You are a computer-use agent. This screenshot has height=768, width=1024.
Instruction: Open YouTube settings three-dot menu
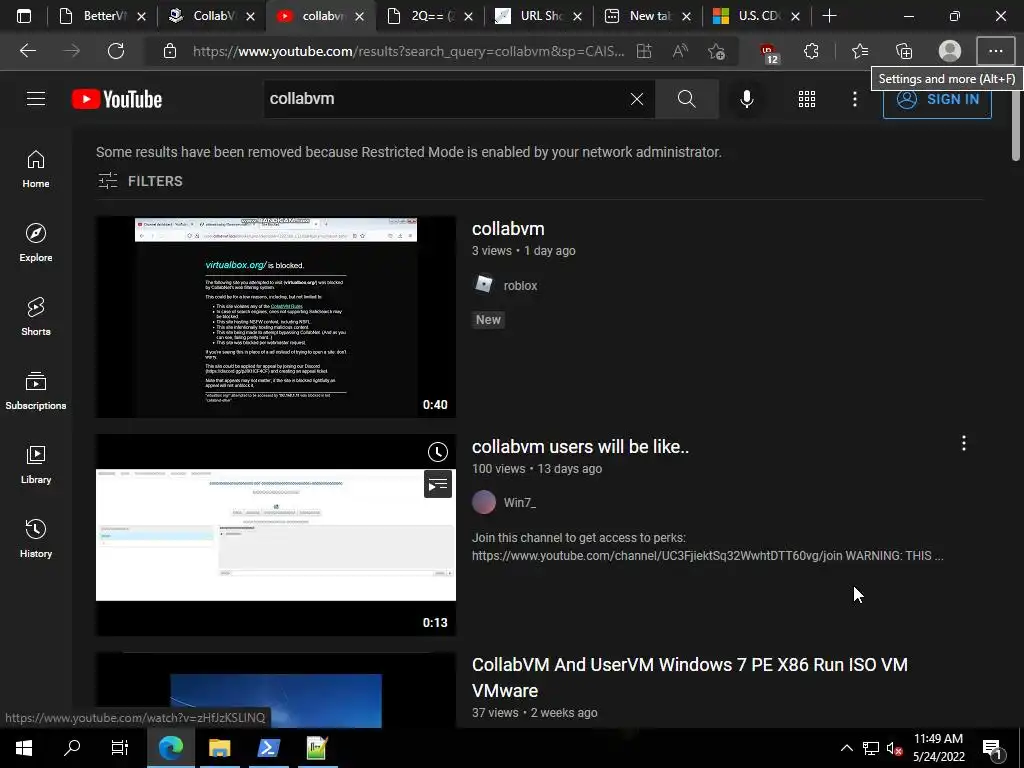click(854, 99)
